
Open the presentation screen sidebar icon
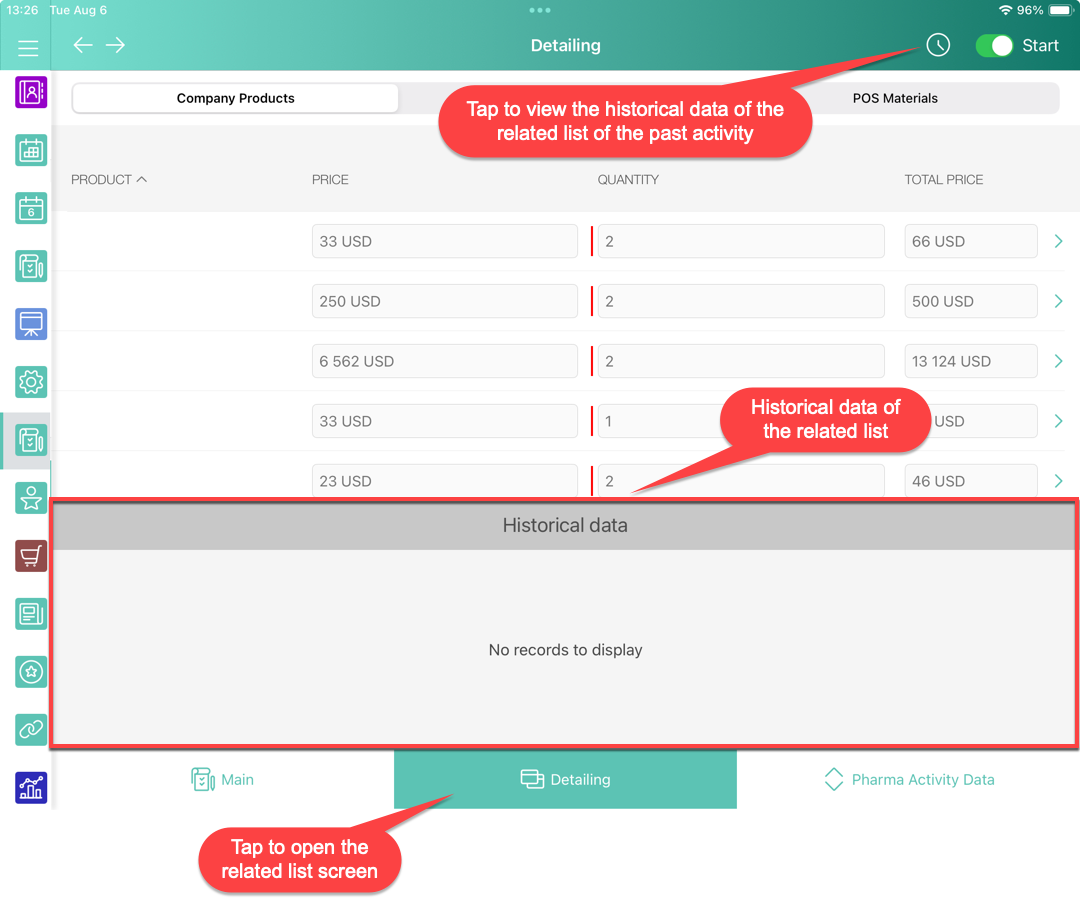coord(31,324)
